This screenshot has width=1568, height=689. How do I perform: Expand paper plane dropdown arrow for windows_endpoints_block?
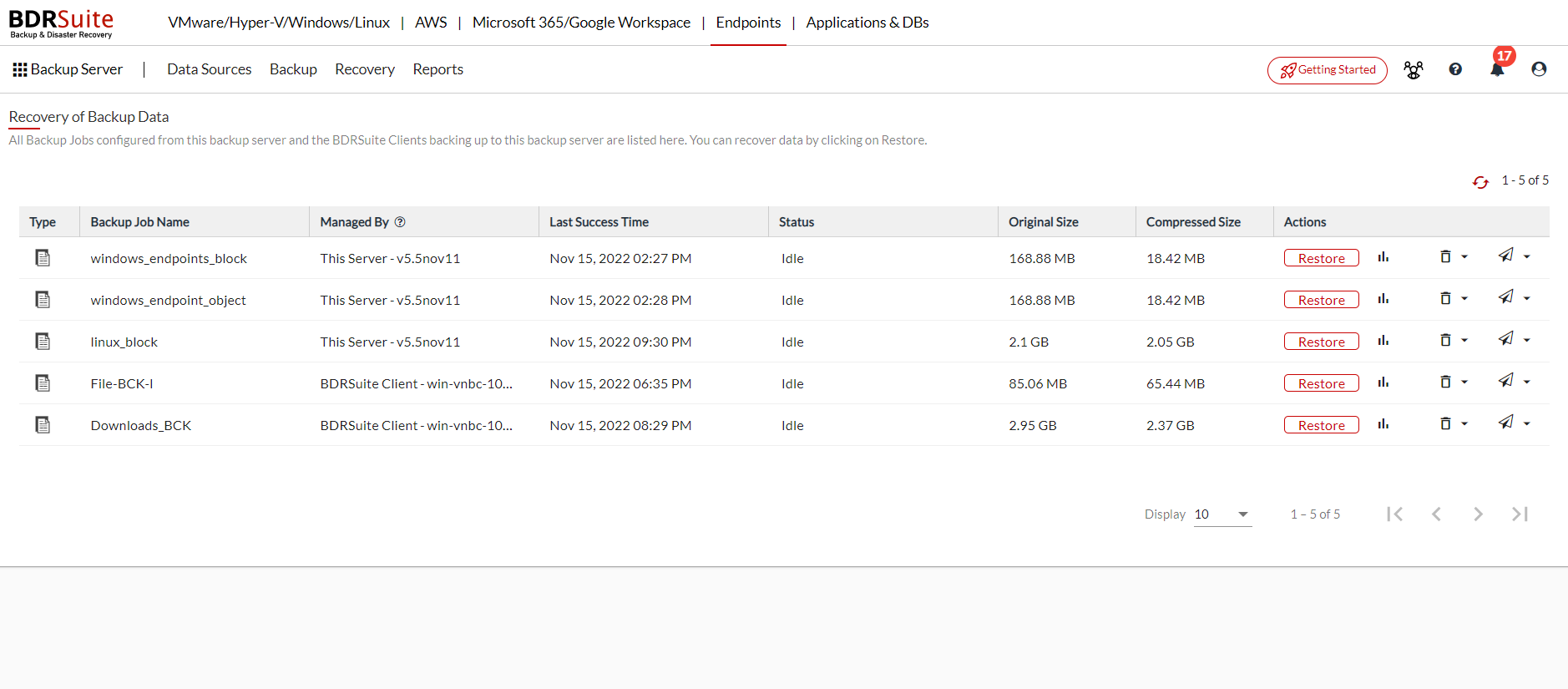tap(1527, 257)
